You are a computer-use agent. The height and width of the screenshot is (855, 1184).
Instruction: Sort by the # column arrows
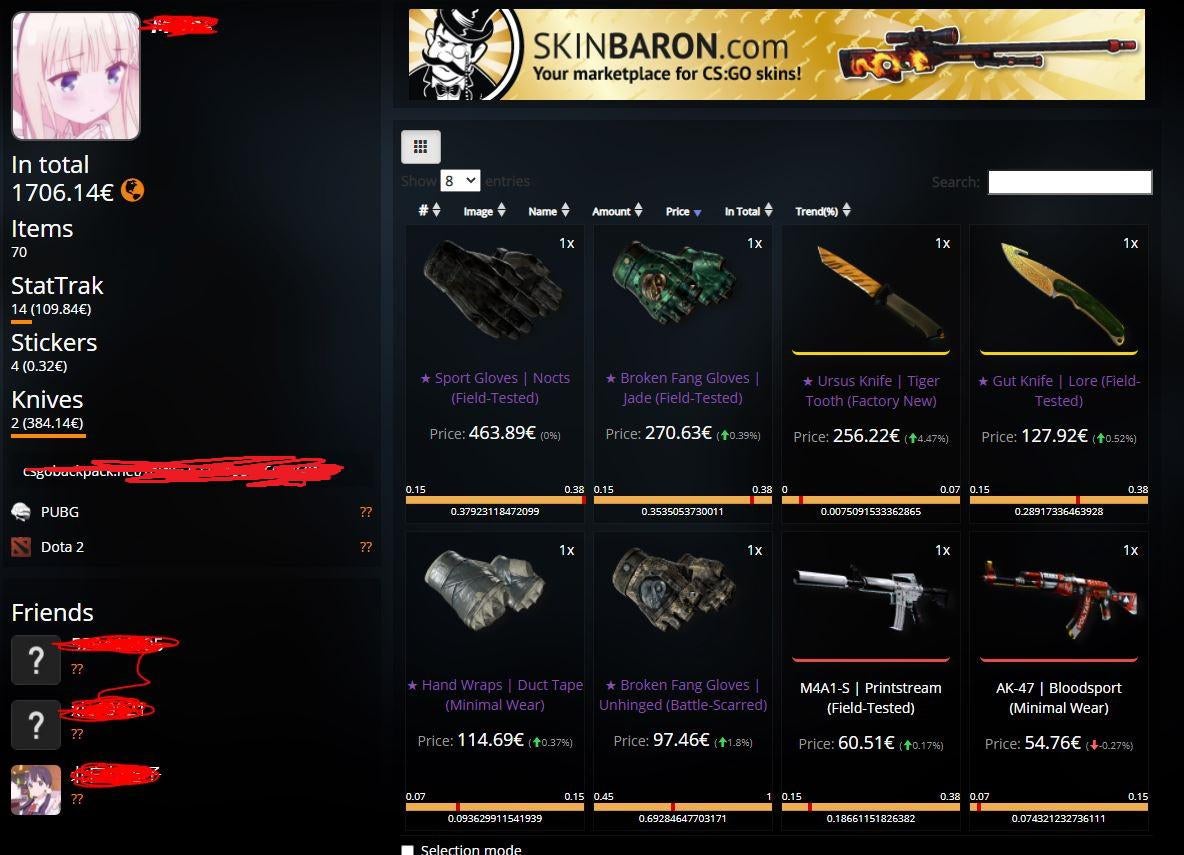point(430,211)
